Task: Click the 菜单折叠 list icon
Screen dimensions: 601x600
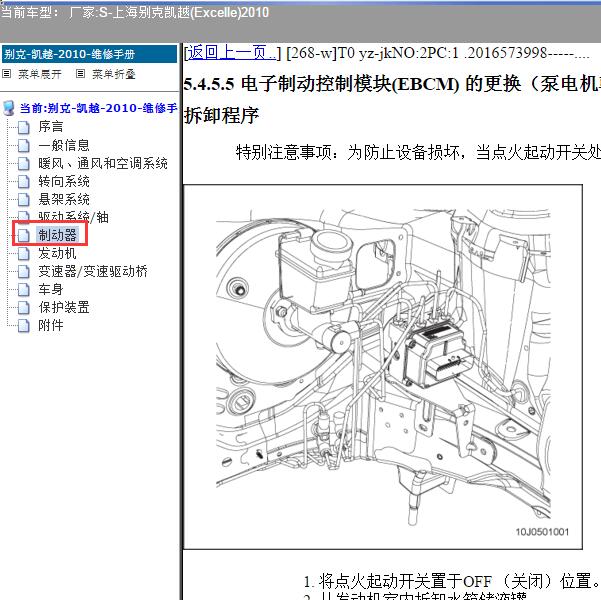Action: [80, 74]
